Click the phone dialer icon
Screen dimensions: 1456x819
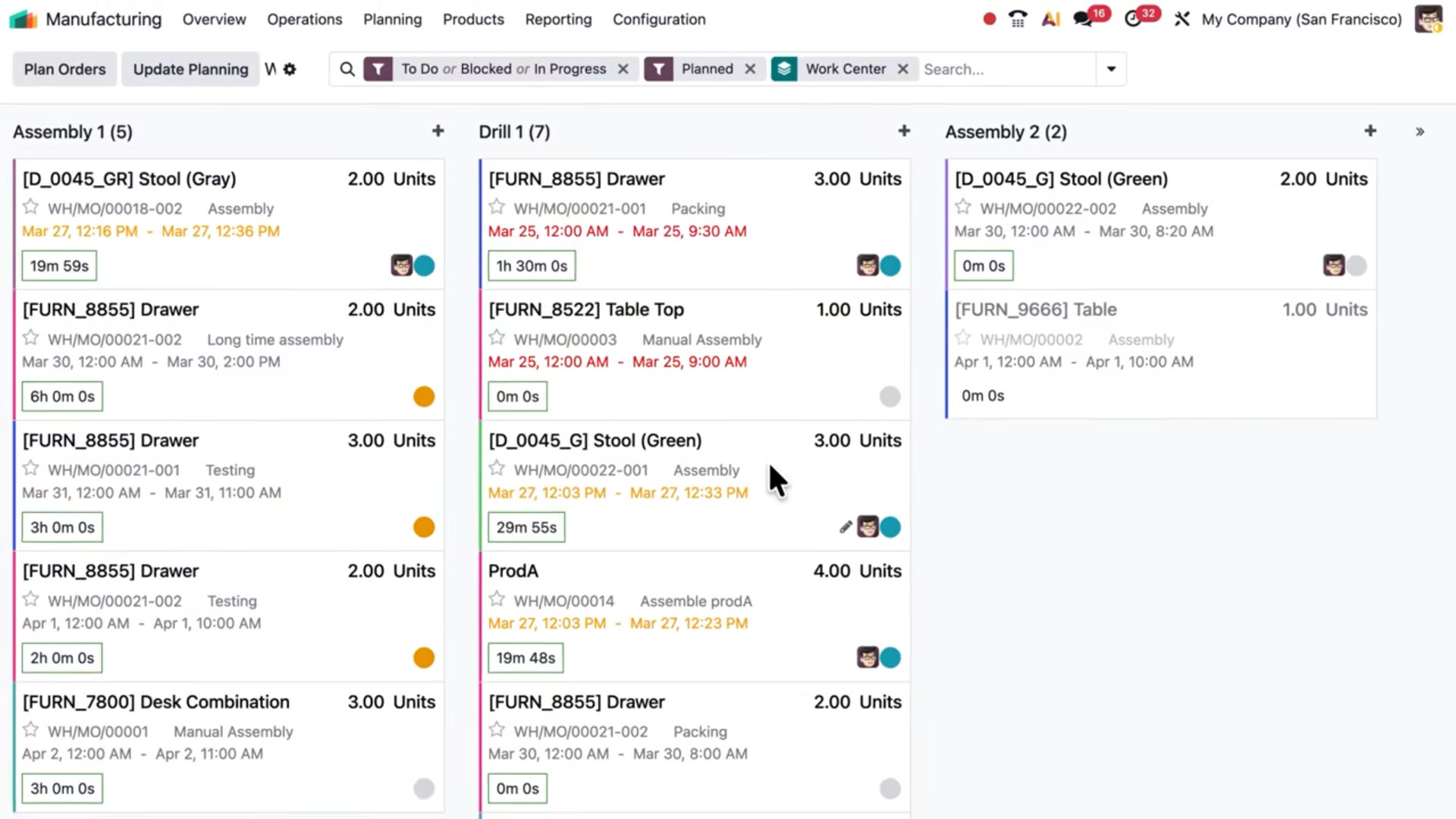[x=1017, y=19]
